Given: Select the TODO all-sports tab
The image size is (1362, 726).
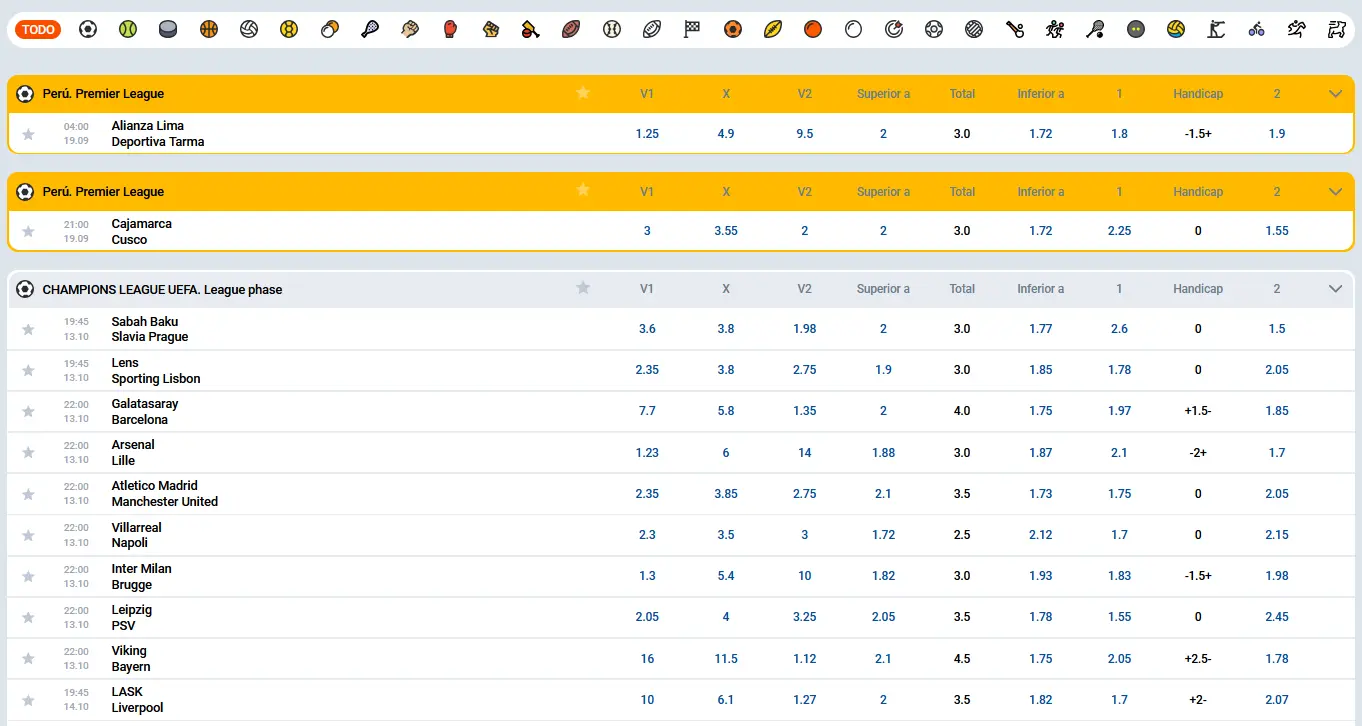Looking at the screenshot, I should (38, 30).
